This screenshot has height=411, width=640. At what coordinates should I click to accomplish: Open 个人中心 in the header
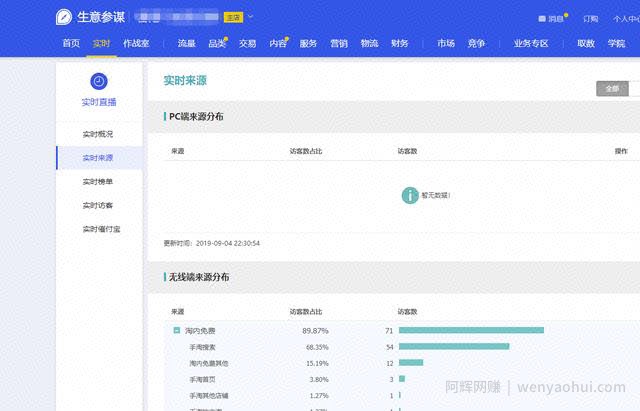(626, 19)
